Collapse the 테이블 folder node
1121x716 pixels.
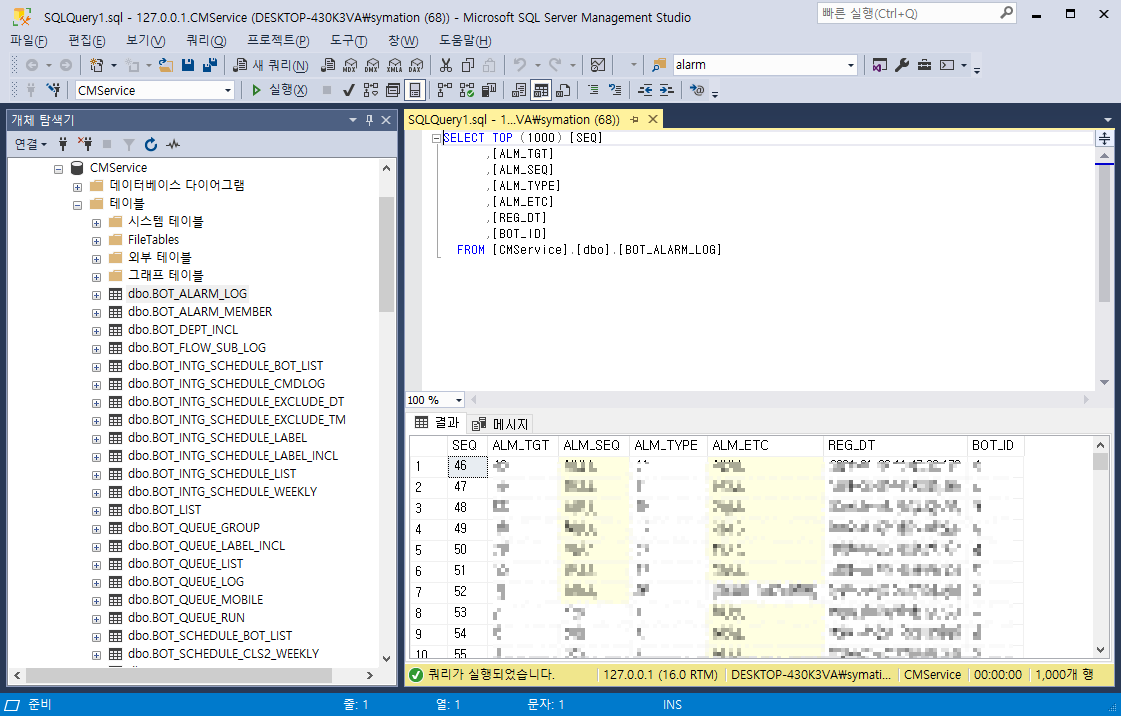(x=77, y=205)
